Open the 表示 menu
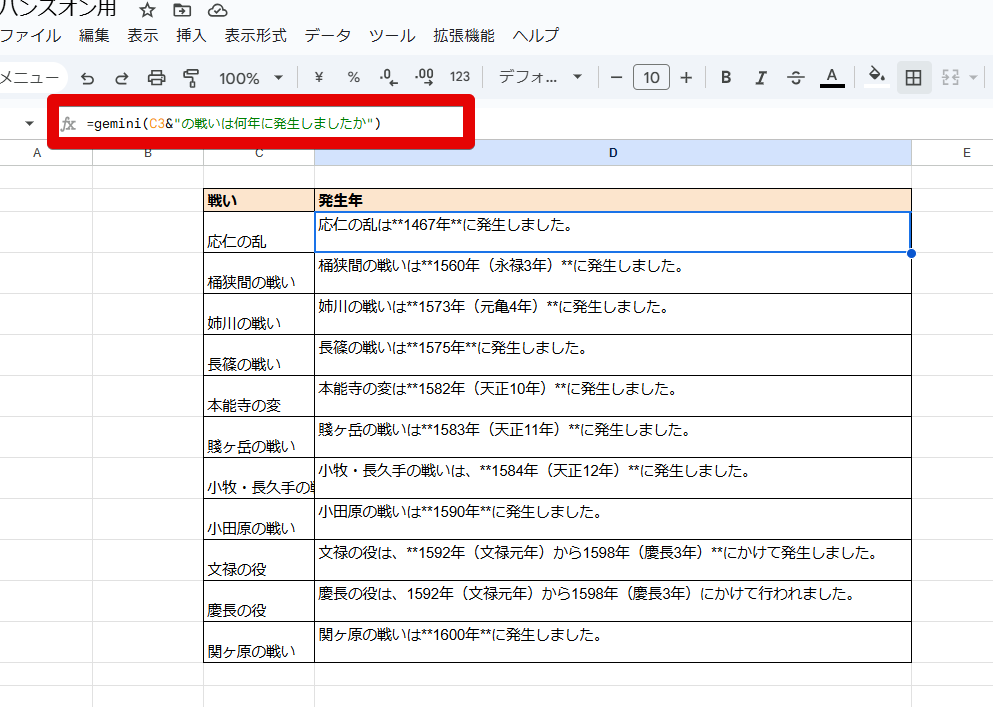The height and width of the screenshot is (707, 993). click(x=142, y=35)
